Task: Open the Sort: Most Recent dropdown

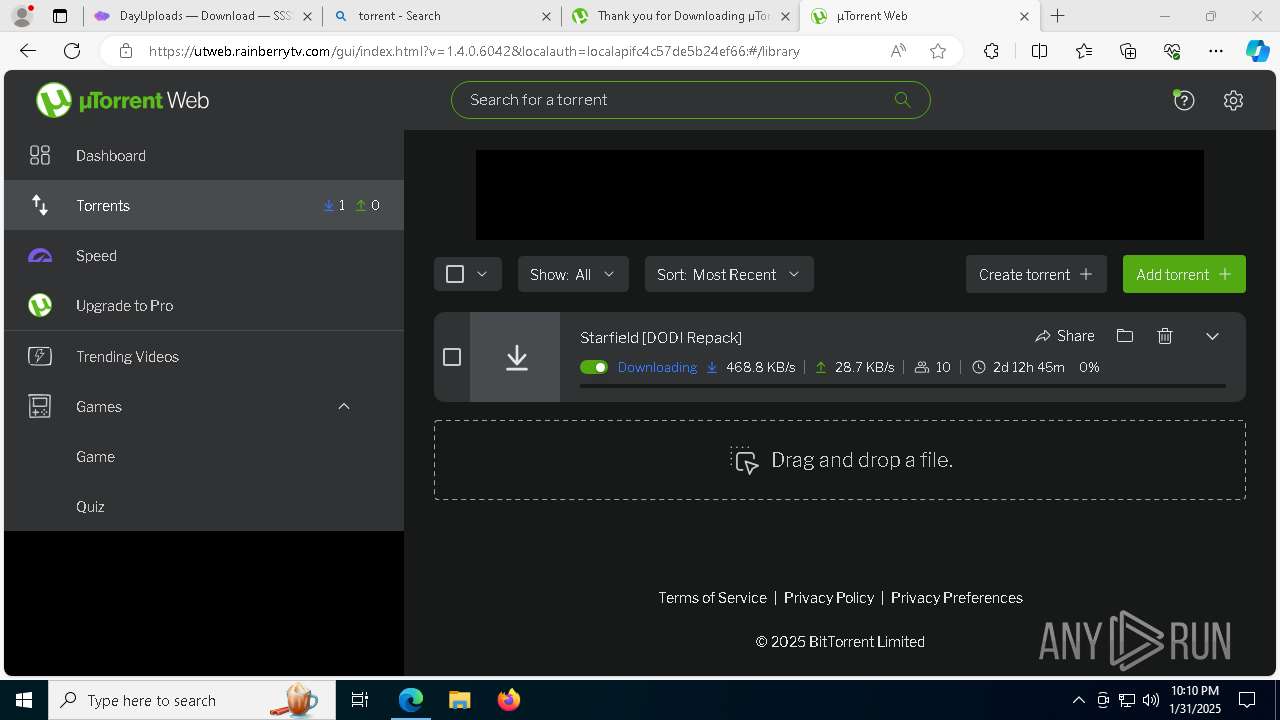Action: coord(729,274)
